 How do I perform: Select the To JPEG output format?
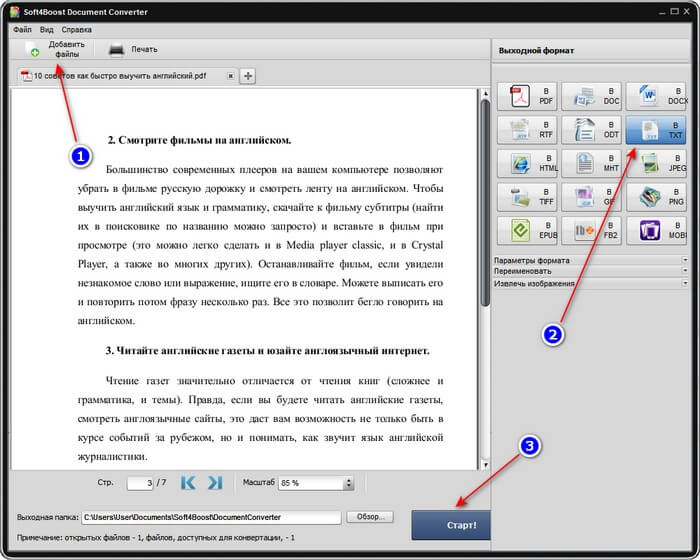pos(657,163)
